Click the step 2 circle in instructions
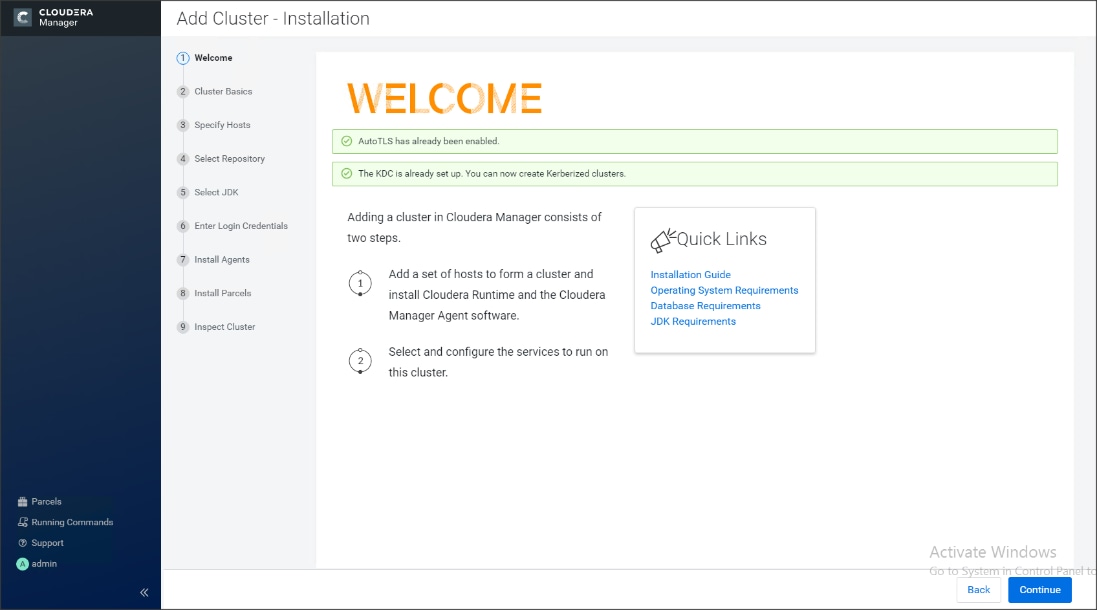1097x610 pixels. point(360,361)
